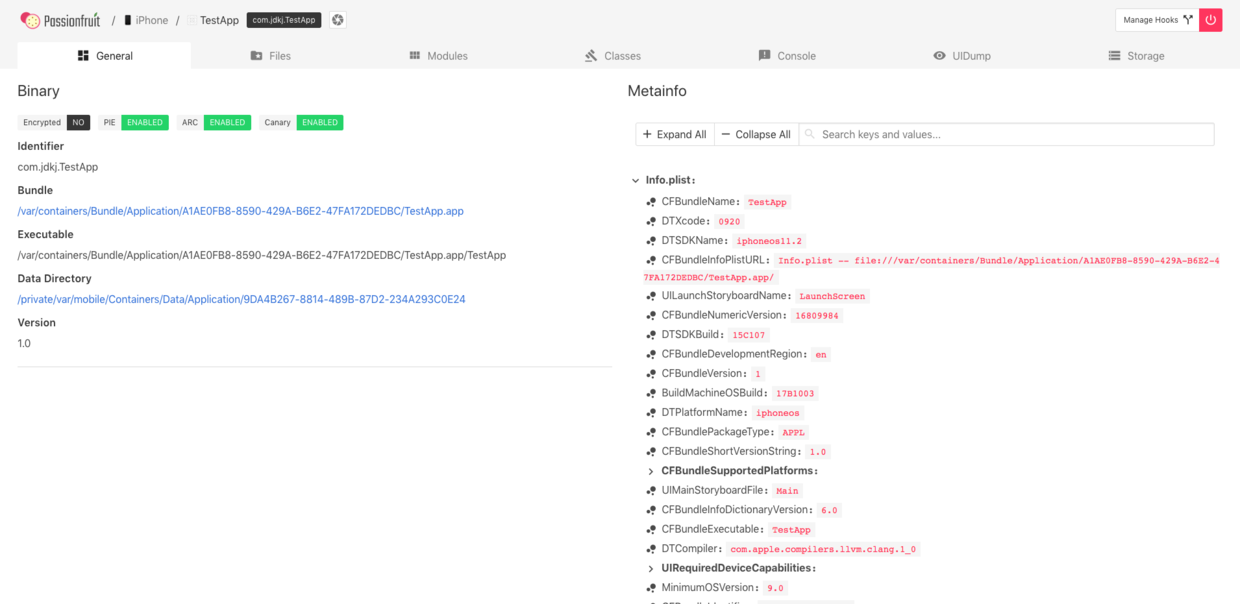Click the Expand All button
The width and height of the screenshot is (1240, 604).
click(x=674, y=134)
